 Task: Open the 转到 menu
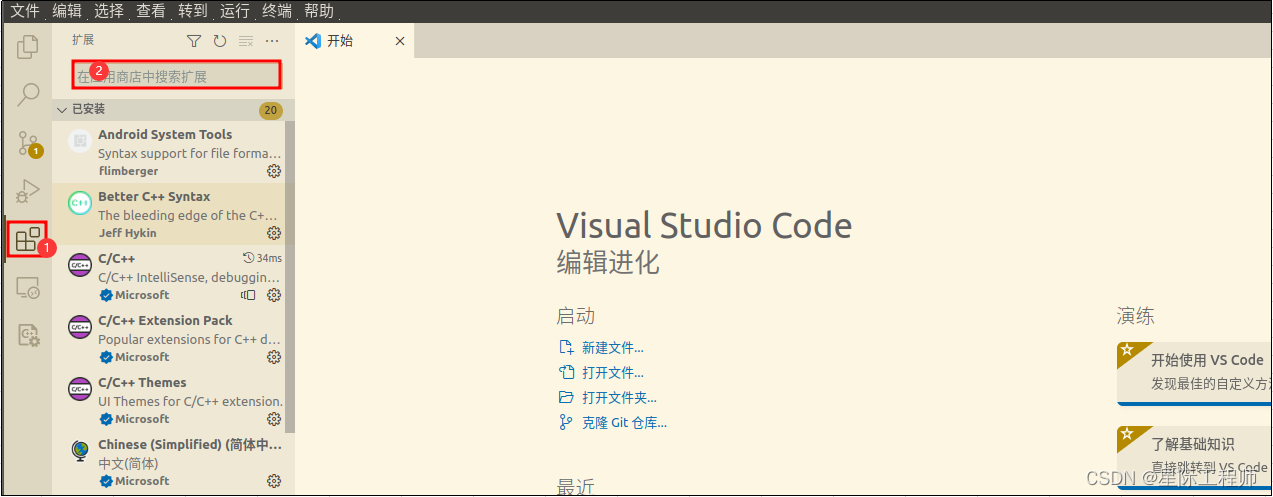[x=193, y=11]
